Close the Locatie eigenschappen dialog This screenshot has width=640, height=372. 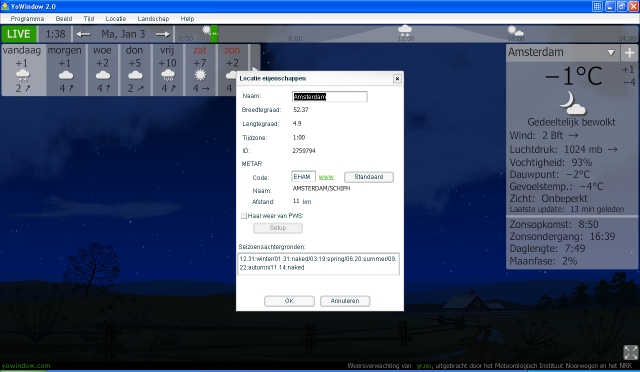pyautogui.click(x=397, y=79)
